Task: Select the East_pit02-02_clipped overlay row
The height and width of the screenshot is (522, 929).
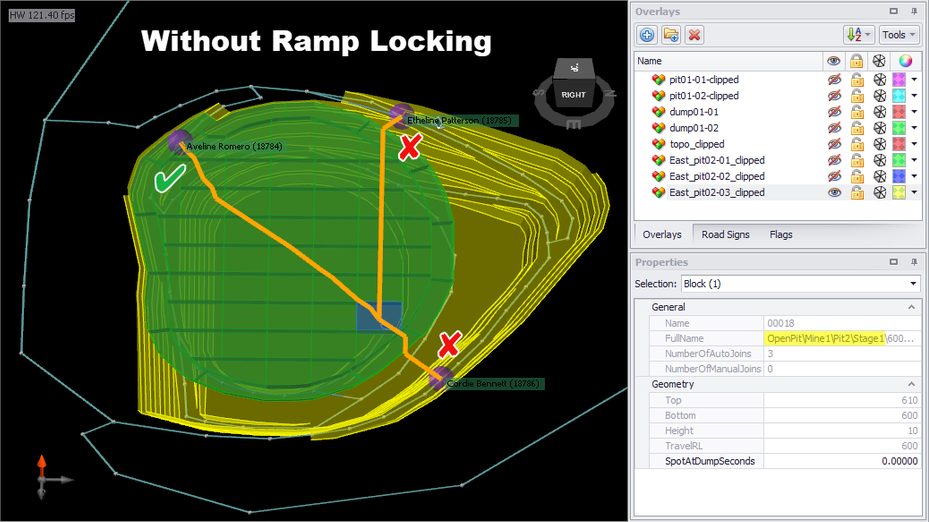Action: click(x=717, y=177)
